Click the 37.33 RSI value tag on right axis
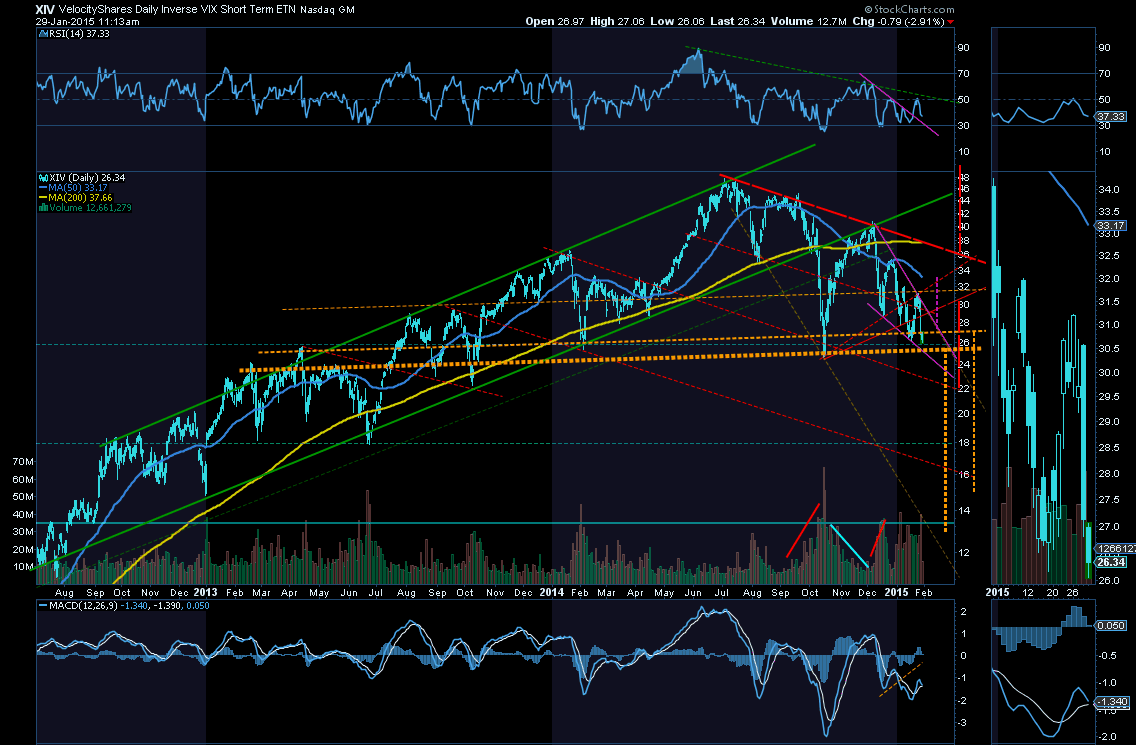 pos(1111,117)
